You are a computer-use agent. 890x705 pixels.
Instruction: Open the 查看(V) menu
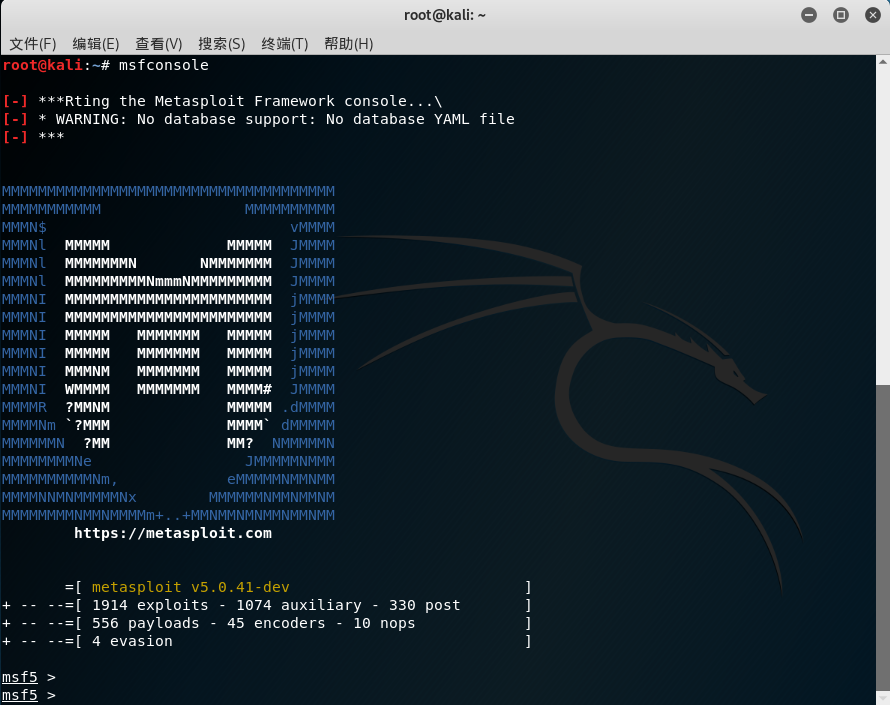[158, 44]
